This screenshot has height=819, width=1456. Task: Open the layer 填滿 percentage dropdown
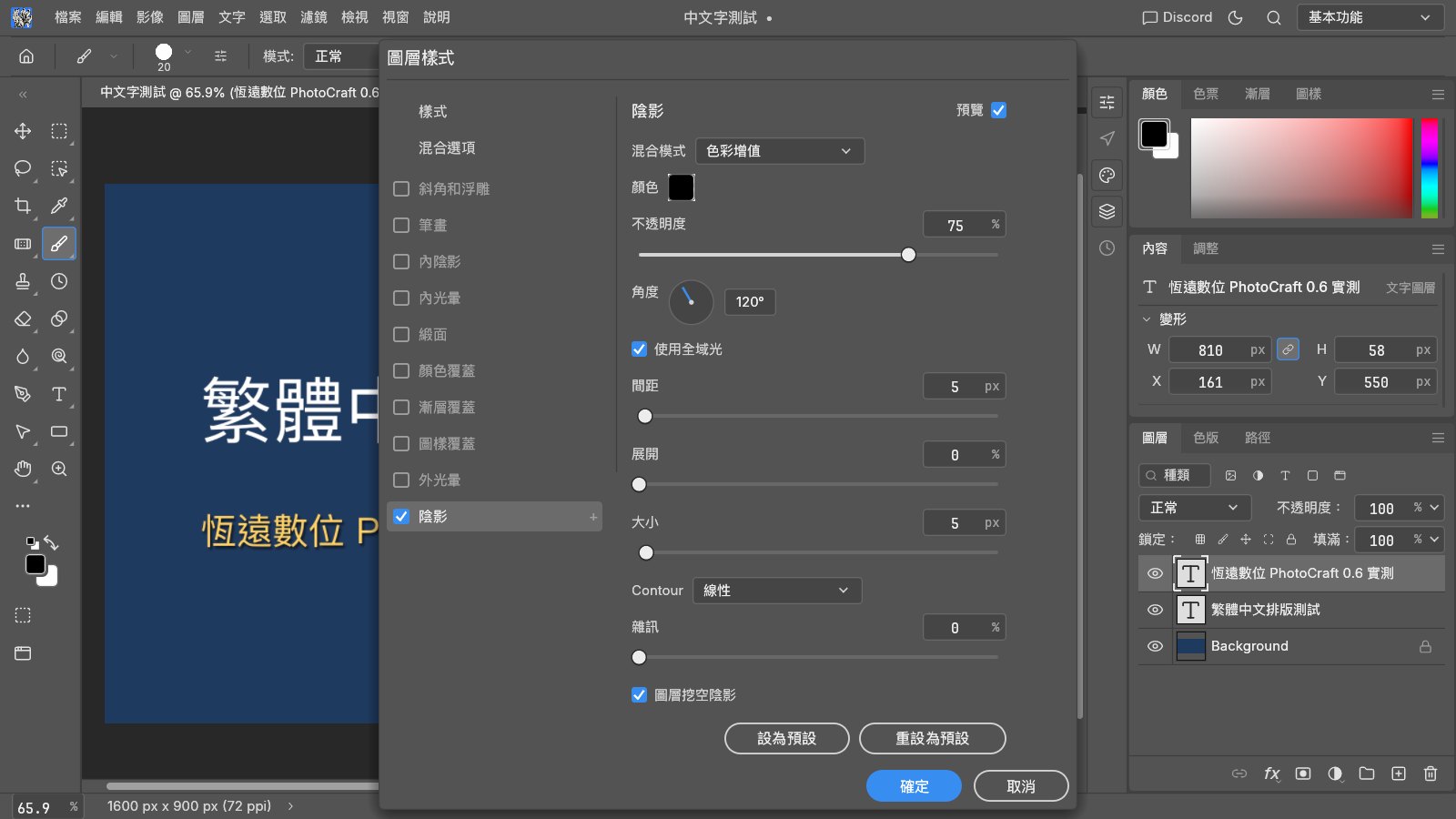pyautogui.click(x=1435, y=540)
